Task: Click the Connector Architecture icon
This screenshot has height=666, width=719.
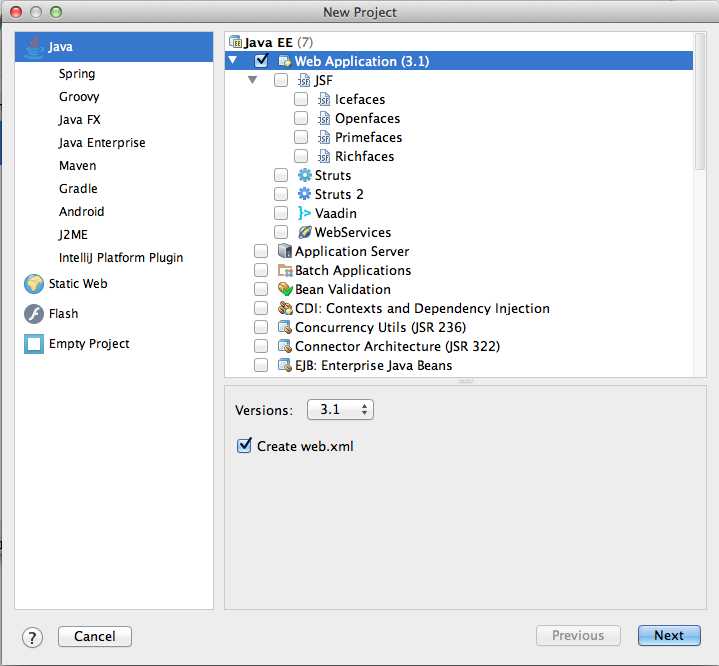Action: (x=285, y=346)
